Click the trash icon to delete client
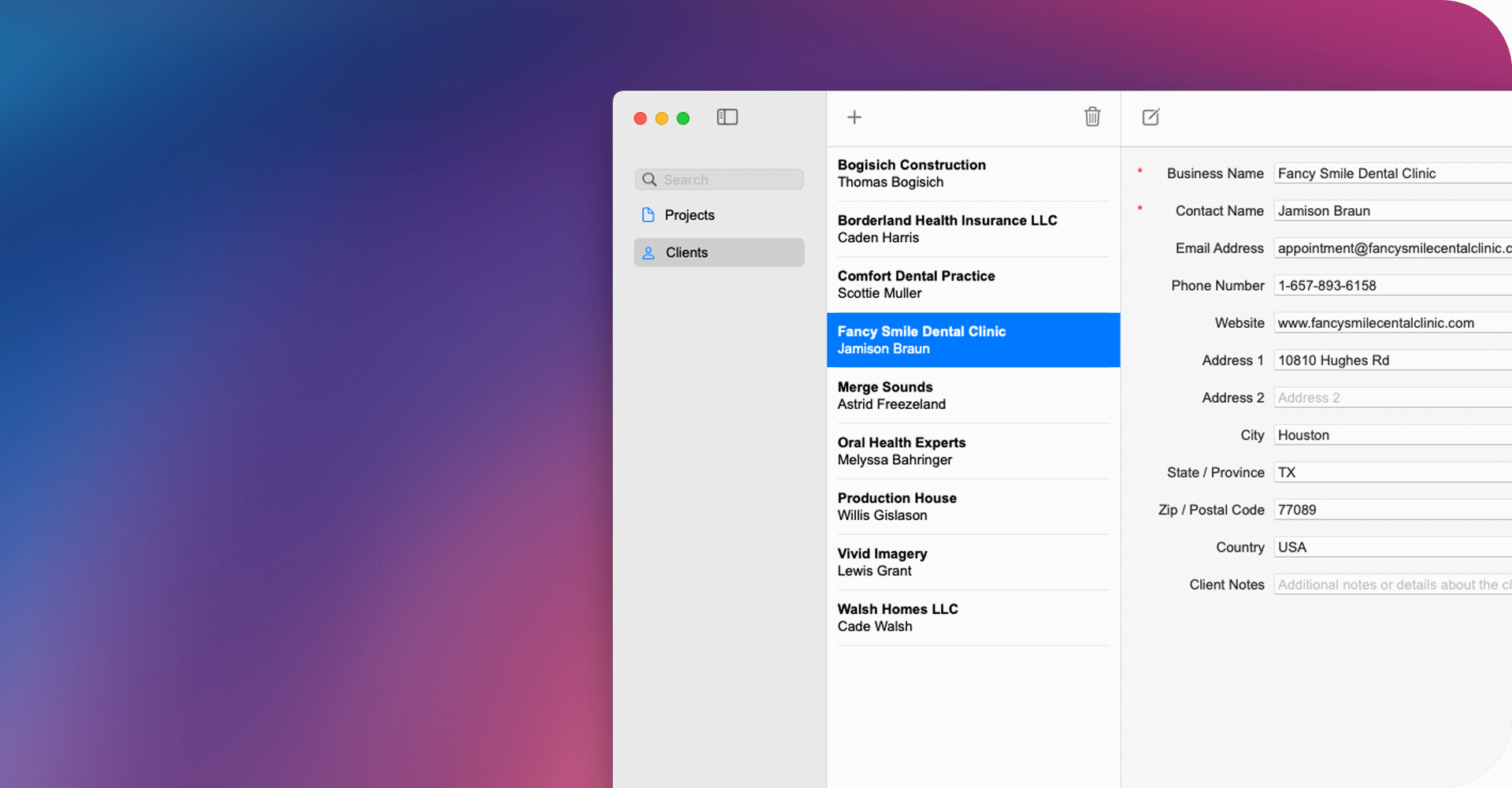 [x=1092, y=117]
